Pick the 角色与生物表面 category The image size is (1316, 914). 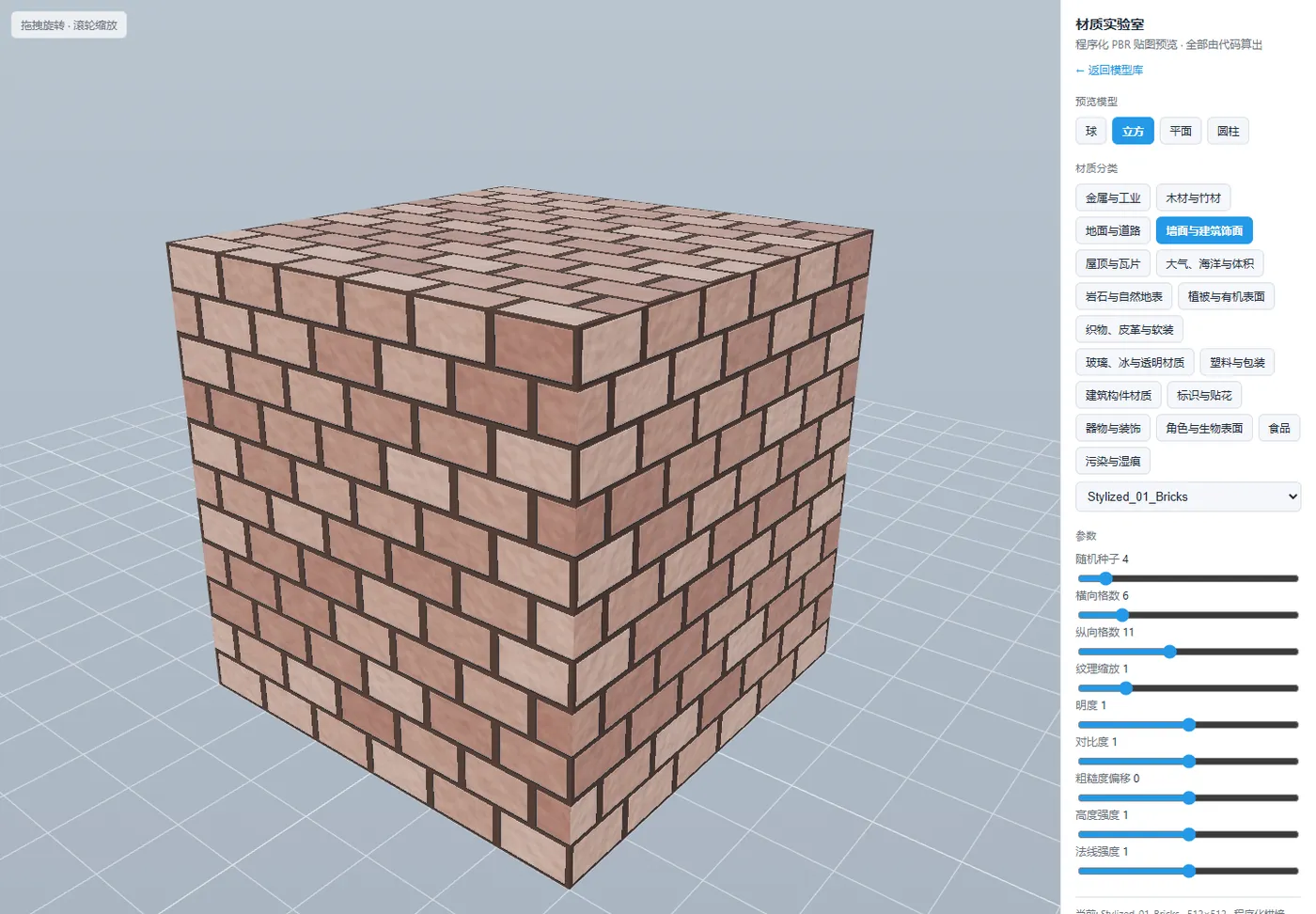pos(1204,428)
